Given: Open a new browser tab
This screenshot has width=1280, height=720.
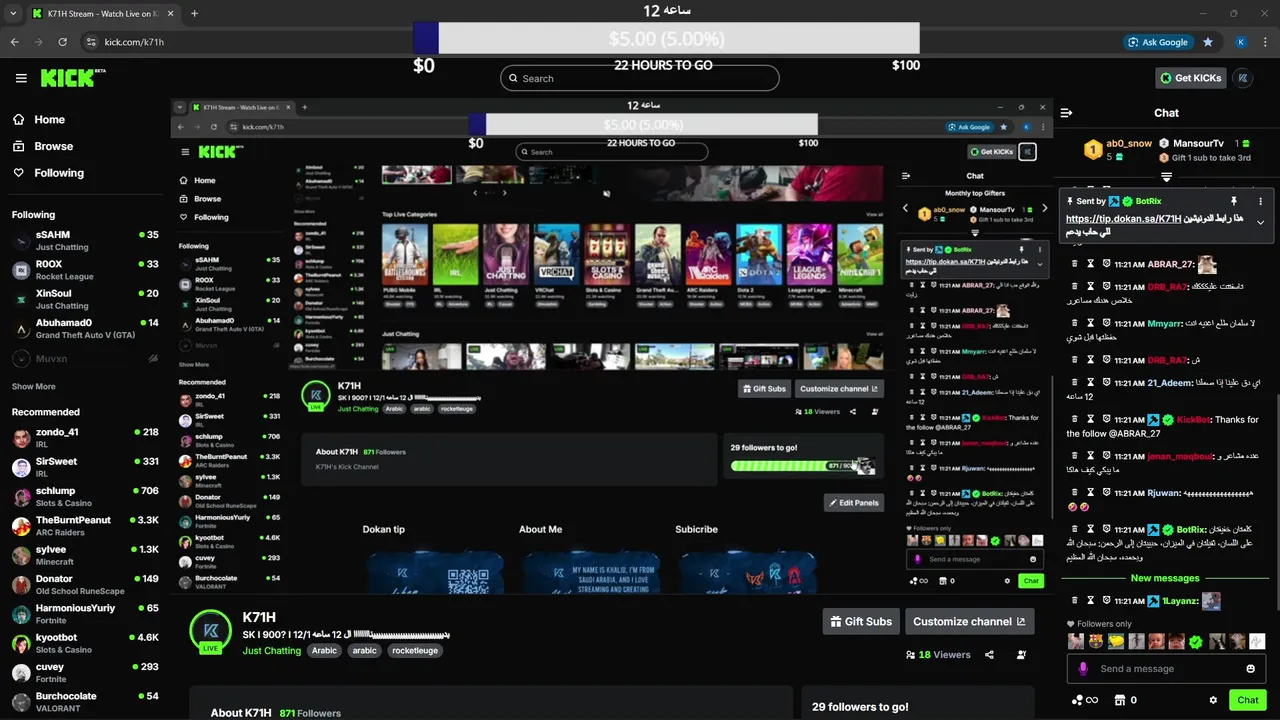Looking at the screenshot, I should tap(194, 14).
